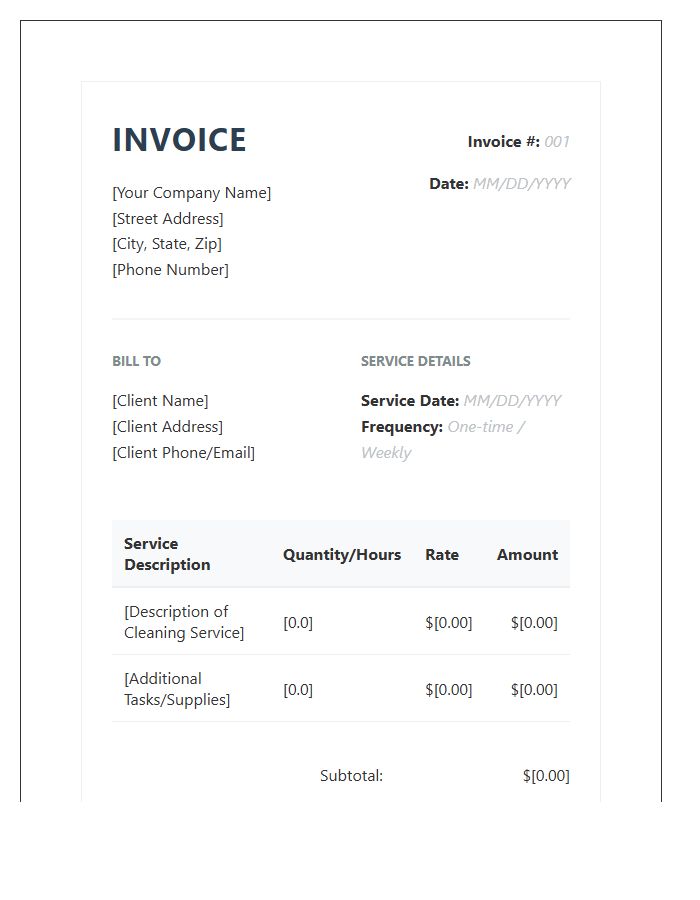Click the Subtotal $[0.00] value

(546, 776)
